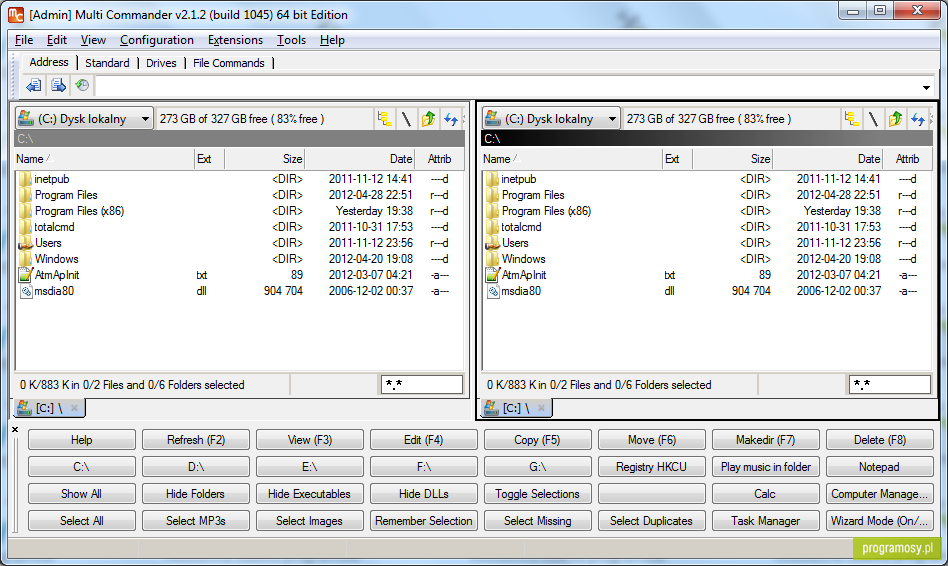Click the Move (F6) button
This screenshot has width=948, height=566.
click(x=652, y=440)
